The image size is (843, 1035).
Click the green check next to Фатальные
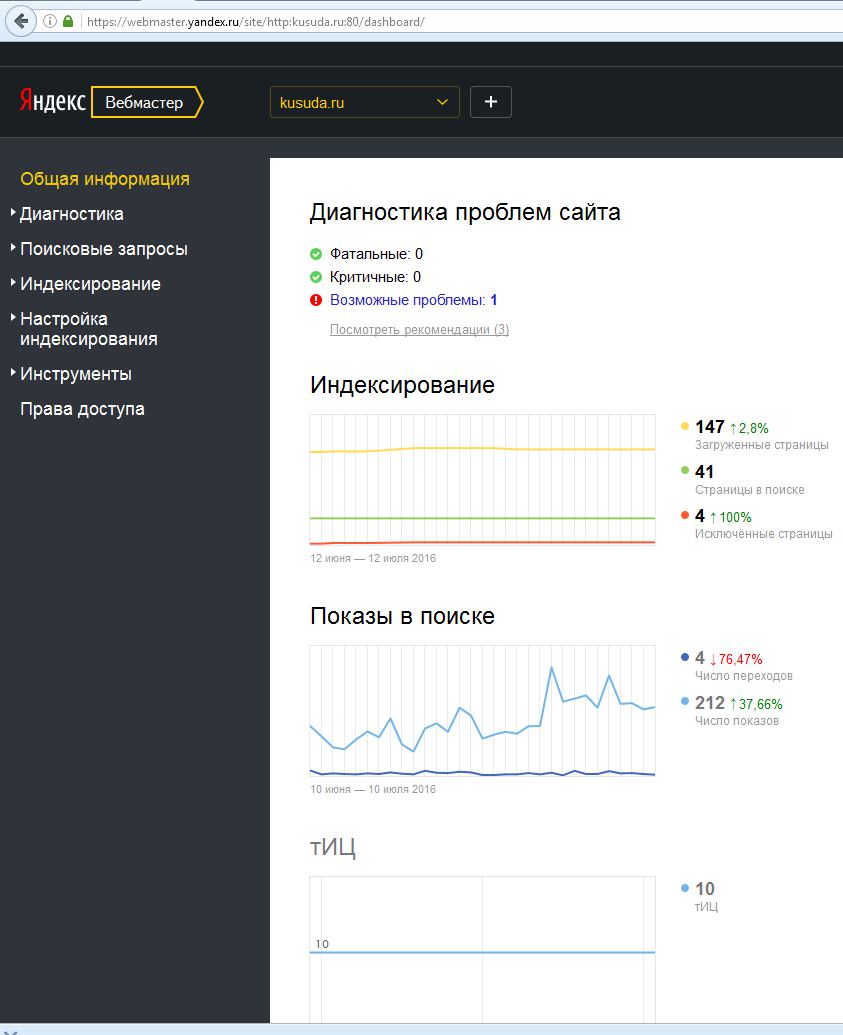pyautogui.click(x=316, y=254)
